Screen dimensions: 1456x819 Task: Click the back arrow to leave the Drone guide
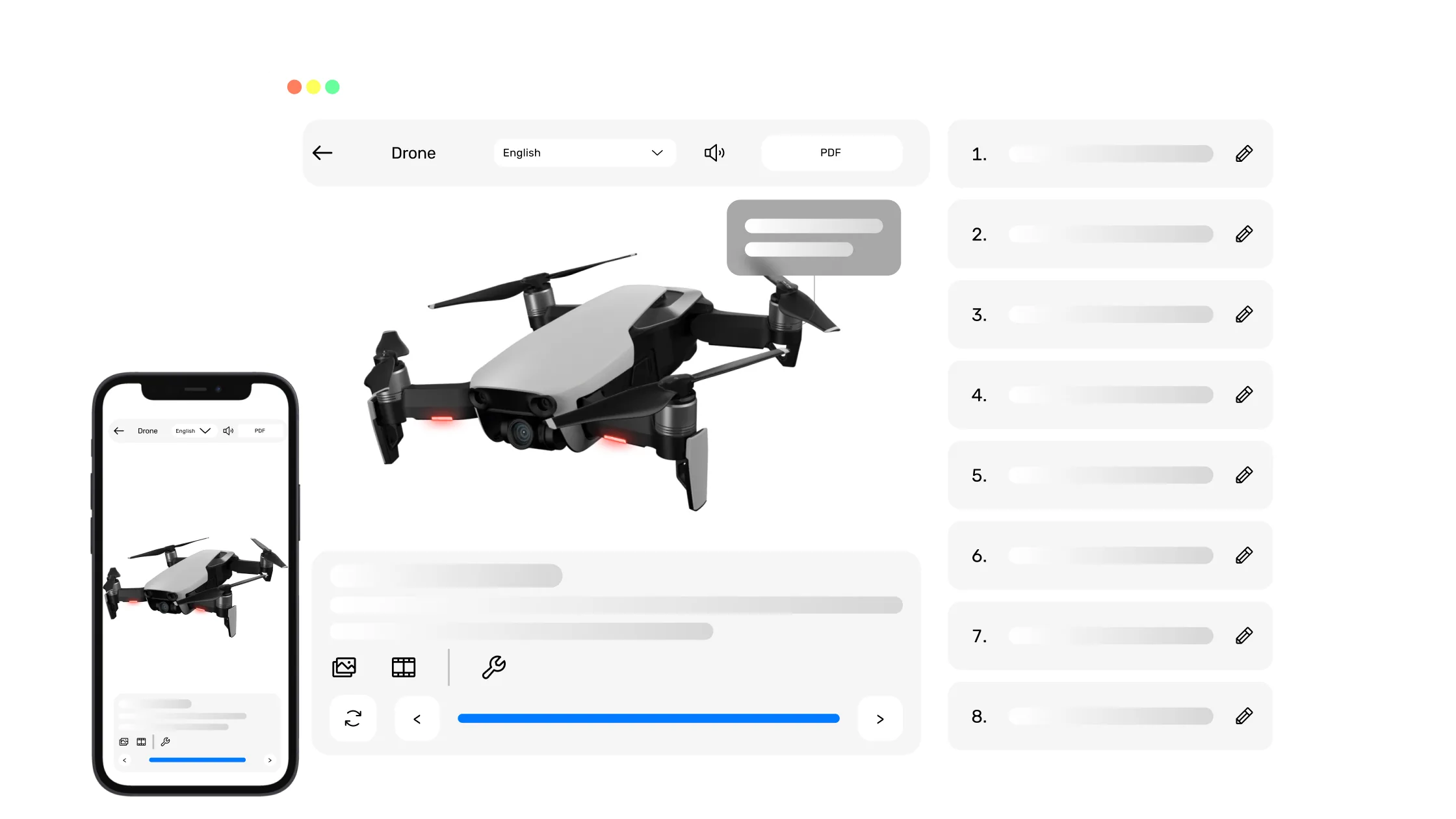pos(322,153)
